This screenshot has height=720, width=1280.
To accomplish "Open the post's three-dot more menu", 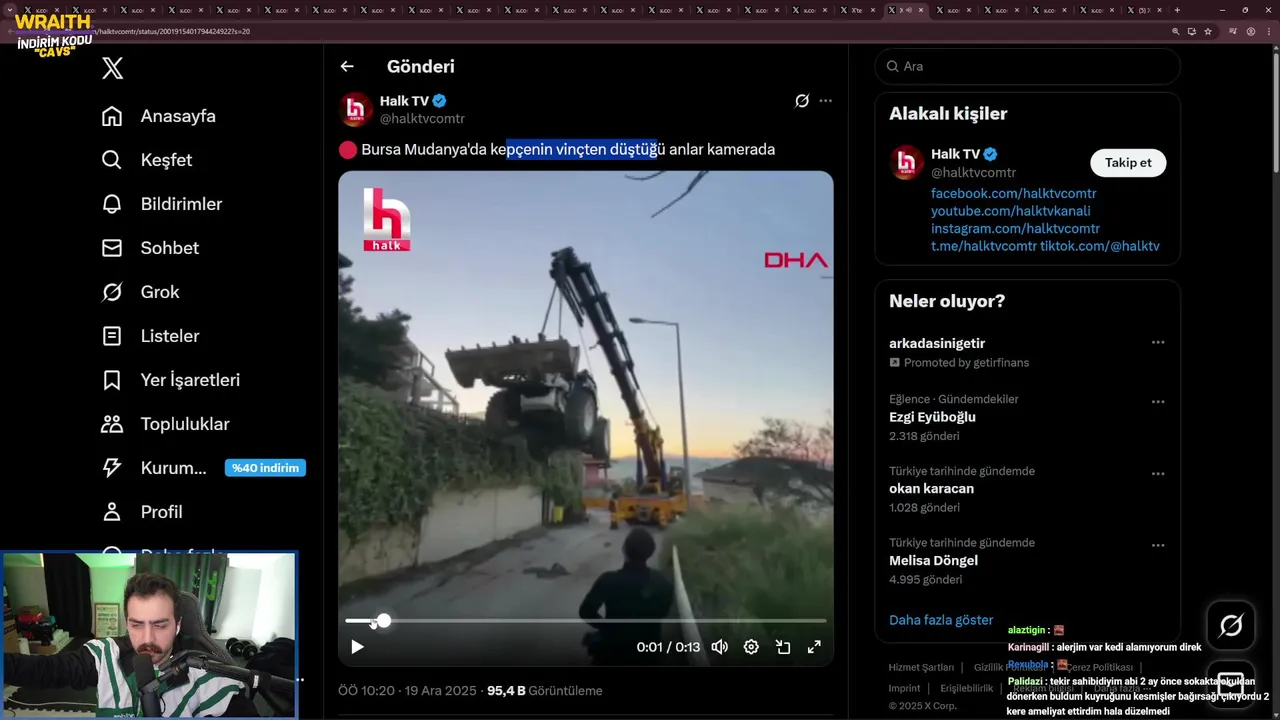I will pyautogui.click(x=825, y=101).
